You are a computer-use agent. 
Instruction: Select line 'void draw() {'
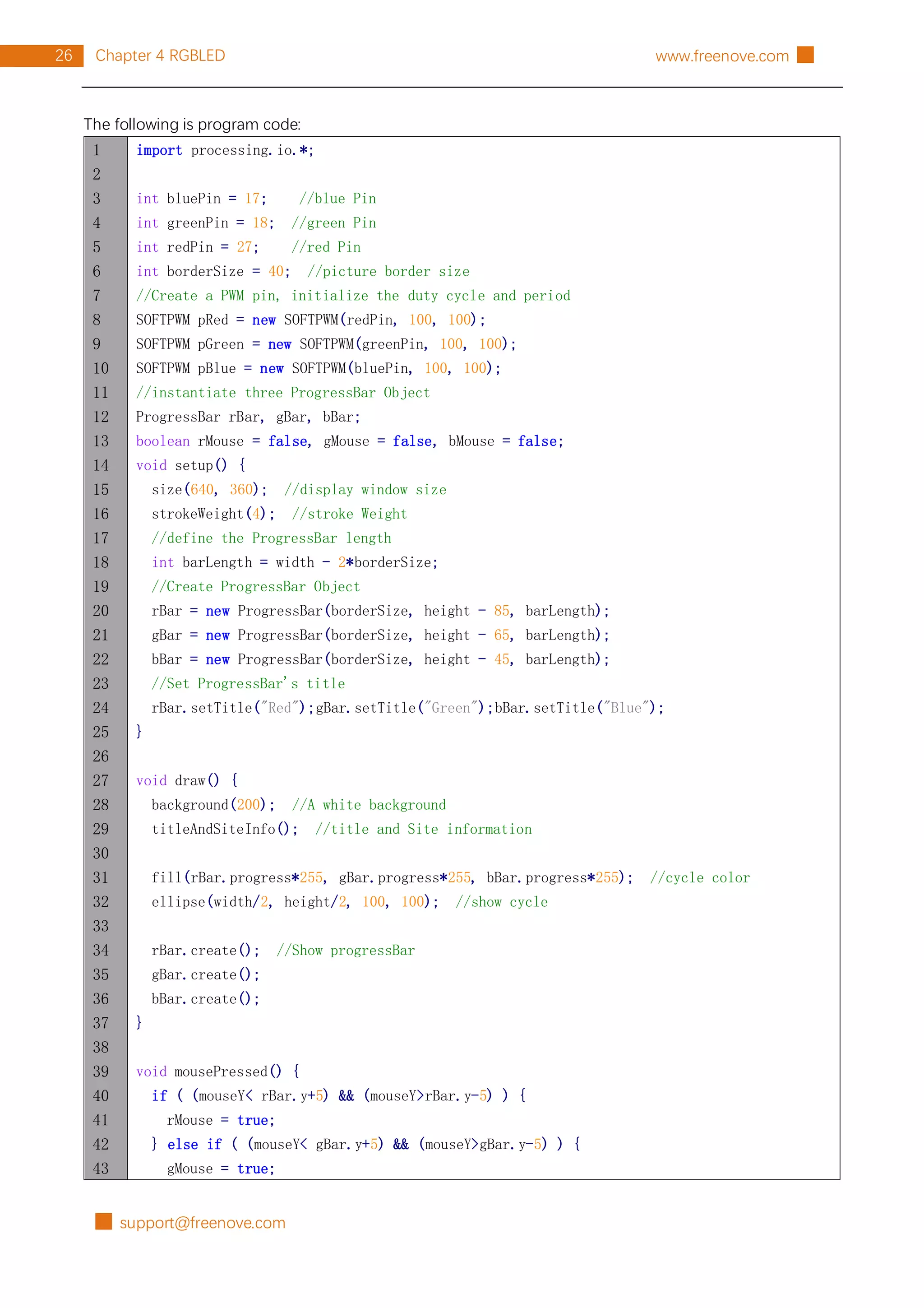point(187,780)
